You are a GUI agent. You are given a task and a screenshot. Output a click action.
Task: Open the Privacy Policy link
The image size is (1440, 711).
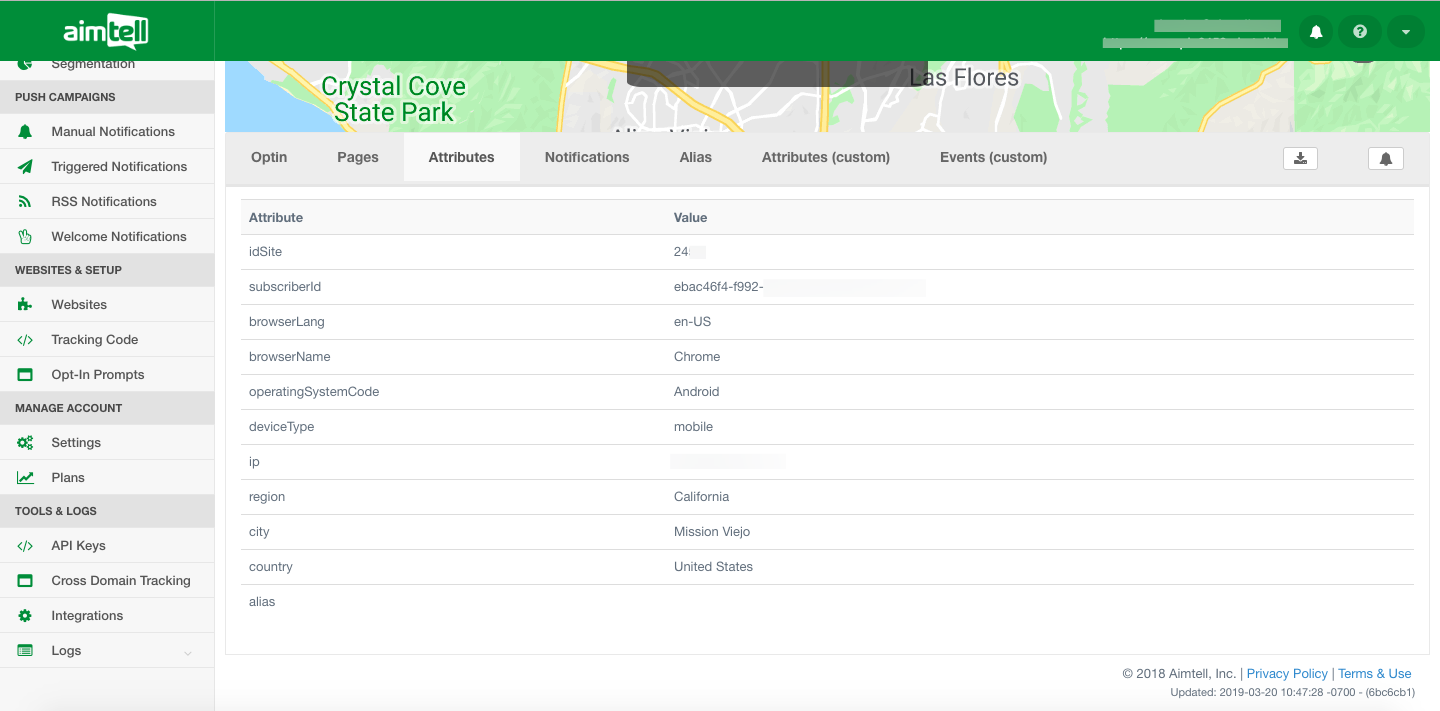point(1286,673)
